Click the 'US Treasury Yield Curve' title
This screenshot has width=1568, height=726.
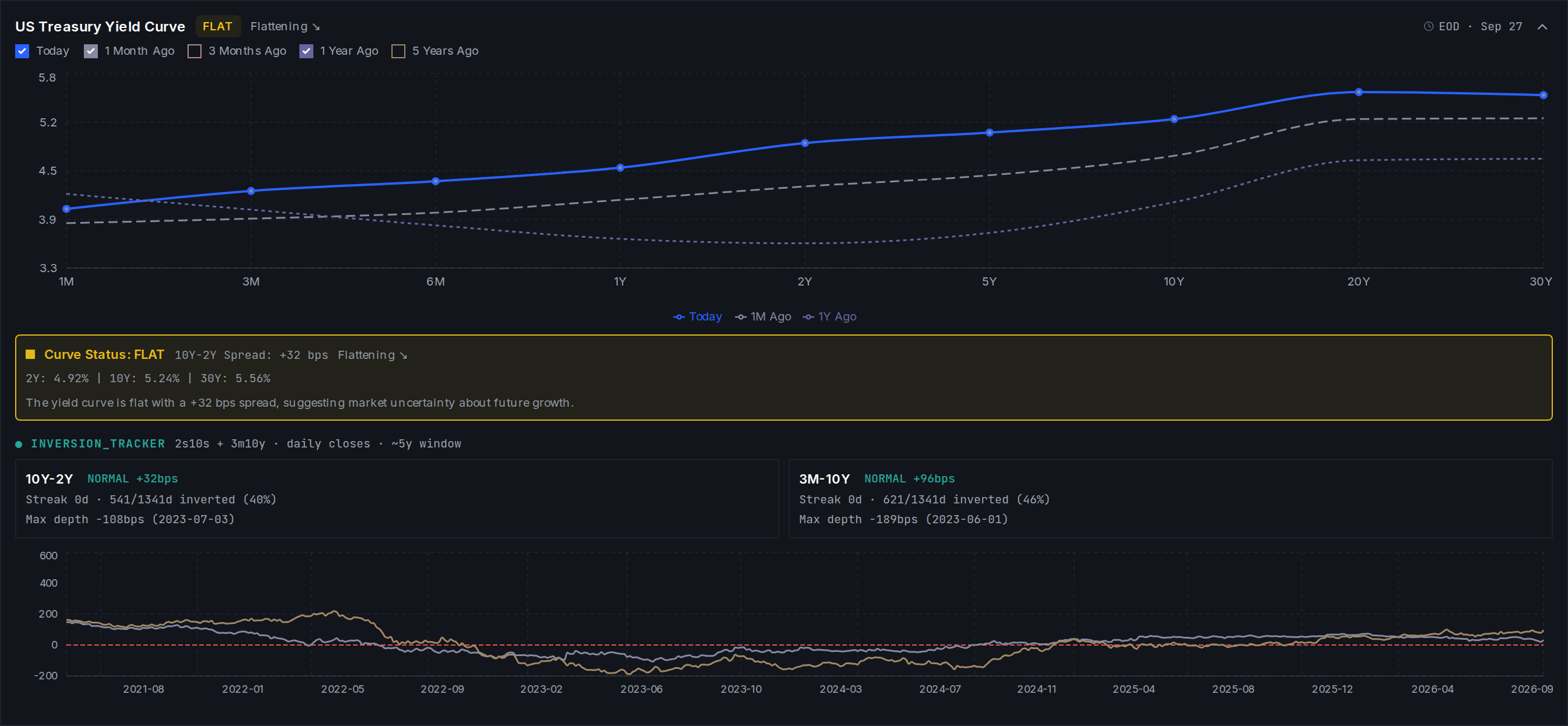click(100, 26)
